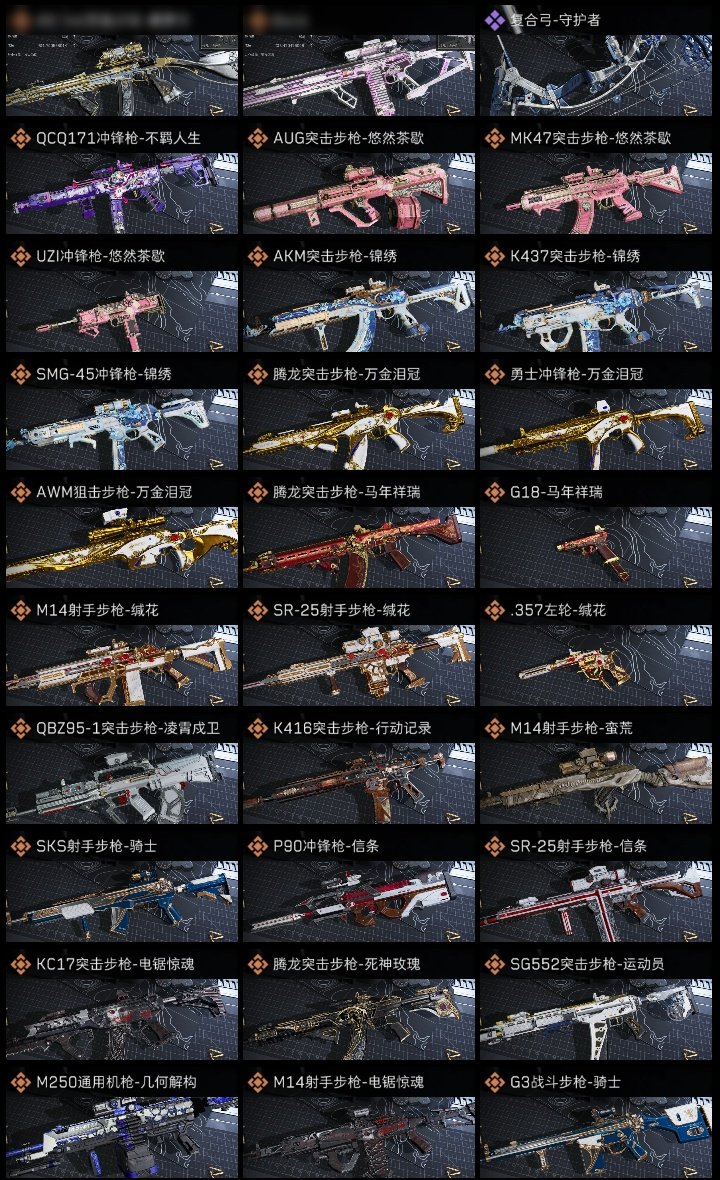Open the 腾龙突击步枪-死神玫瑰 skin thumbnail
This screenshot has height=1180, width=720.
click(x=359, y=1020)
